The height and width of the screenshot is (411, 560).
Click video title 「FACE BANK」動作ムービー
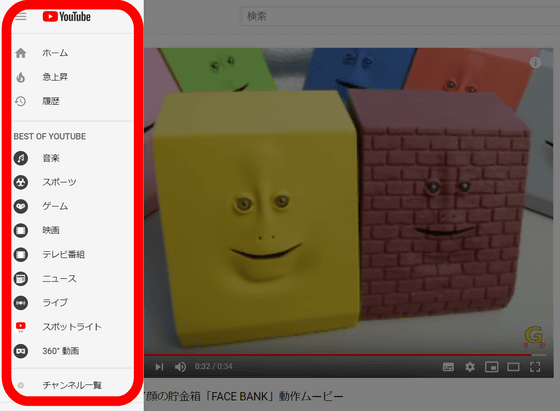pos(274,396)
